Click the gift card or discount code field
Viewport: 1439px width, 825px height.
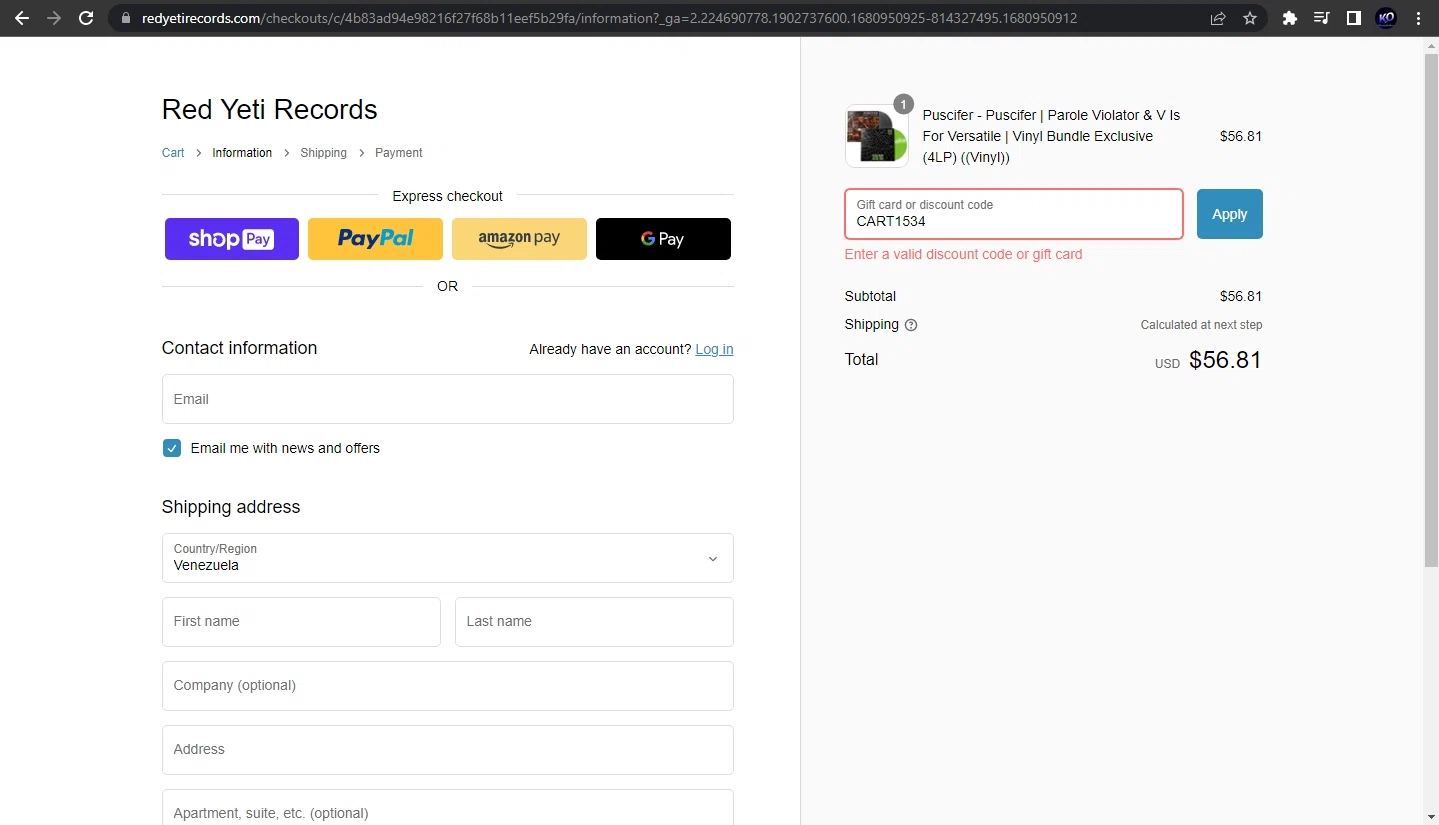point(1014,214)
